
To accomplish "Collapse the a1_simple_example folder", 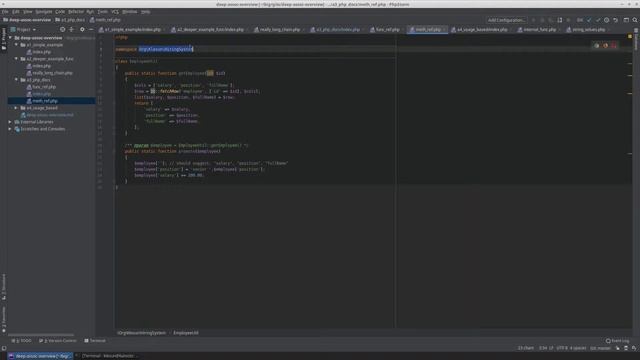I will pos(17,45).
